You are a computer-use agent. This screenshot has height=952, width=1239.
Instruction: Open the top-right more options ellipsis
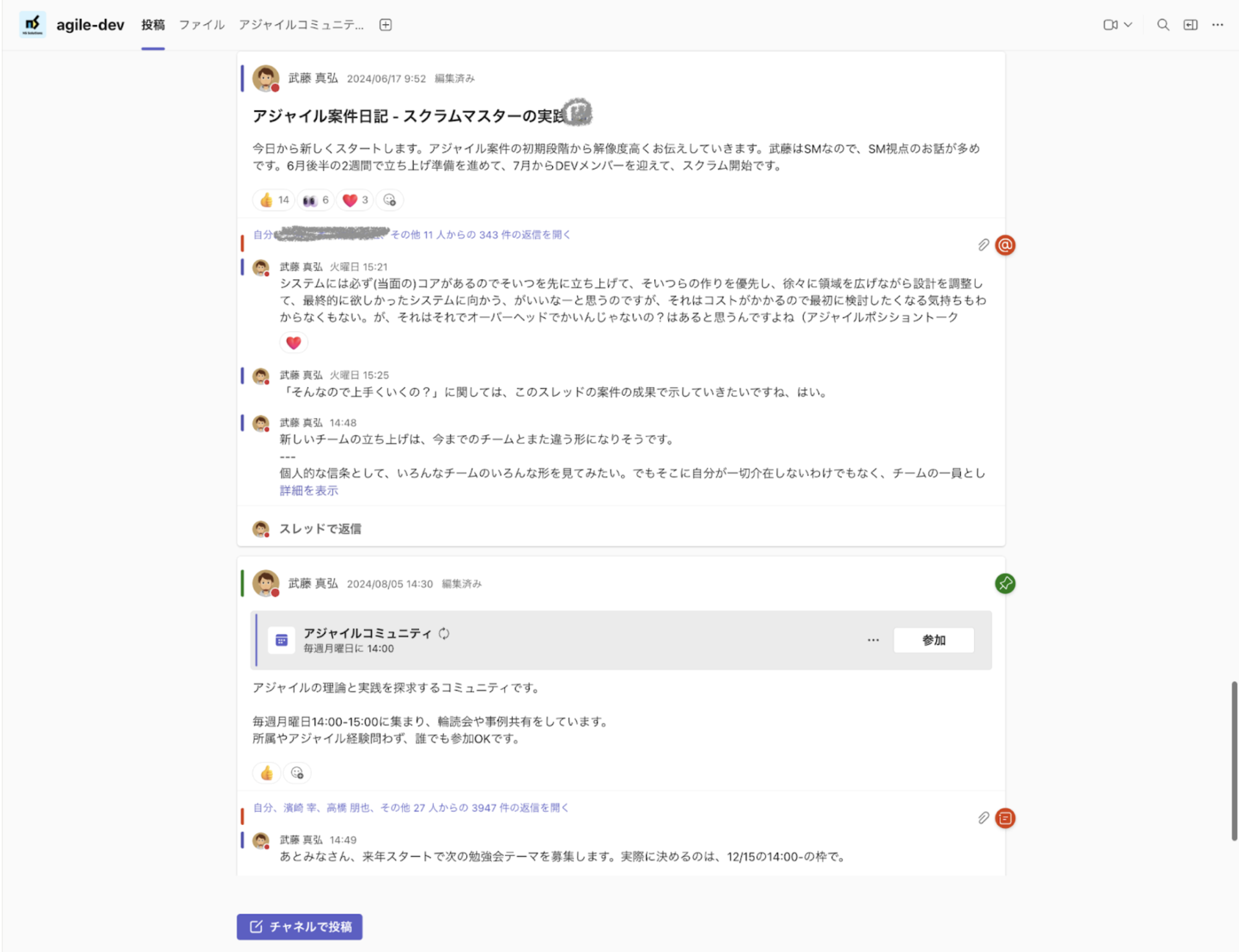[1217, 25]
